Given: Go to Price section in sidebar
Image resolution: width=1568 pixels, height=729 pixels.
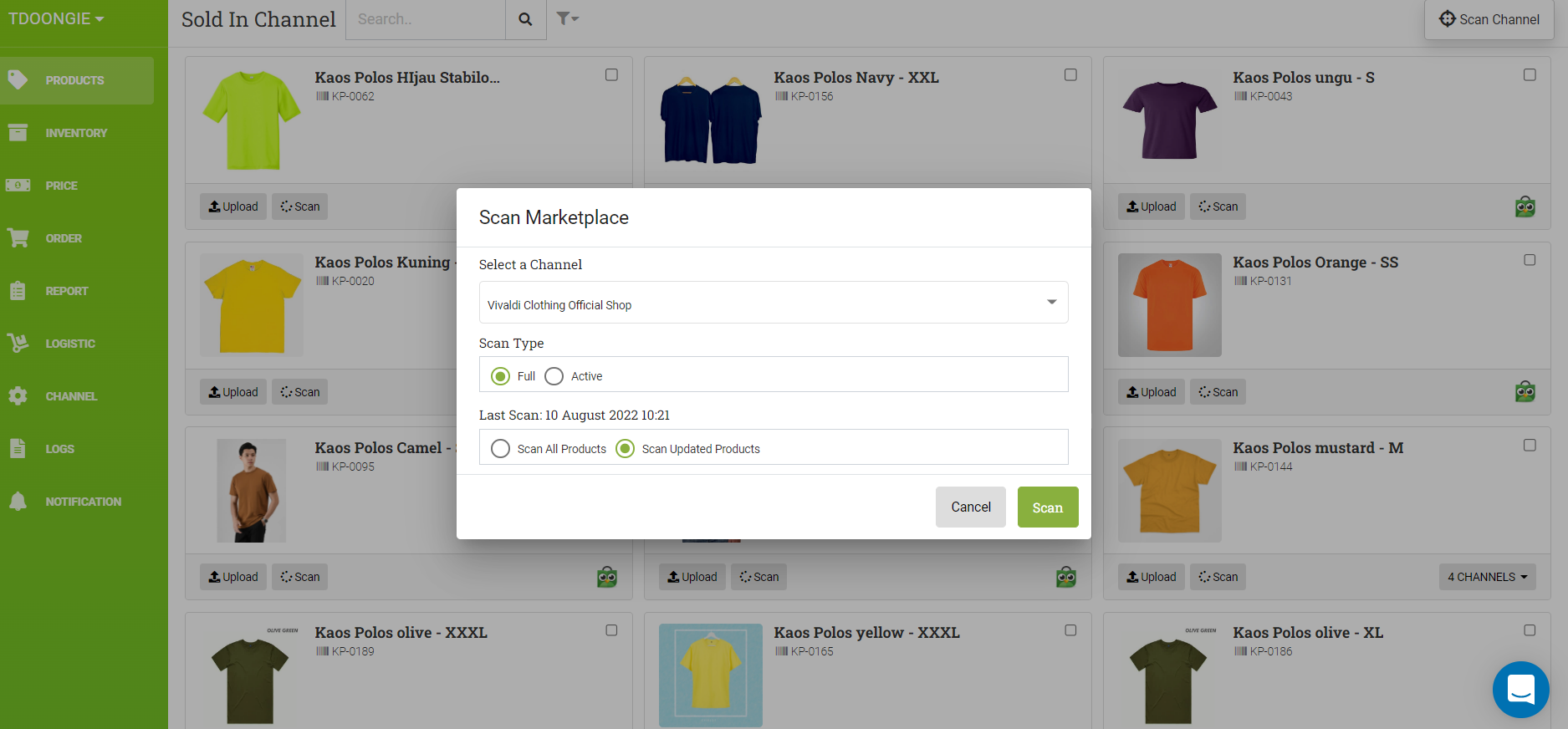Looking at the screenshot, I should click(77, 186).
